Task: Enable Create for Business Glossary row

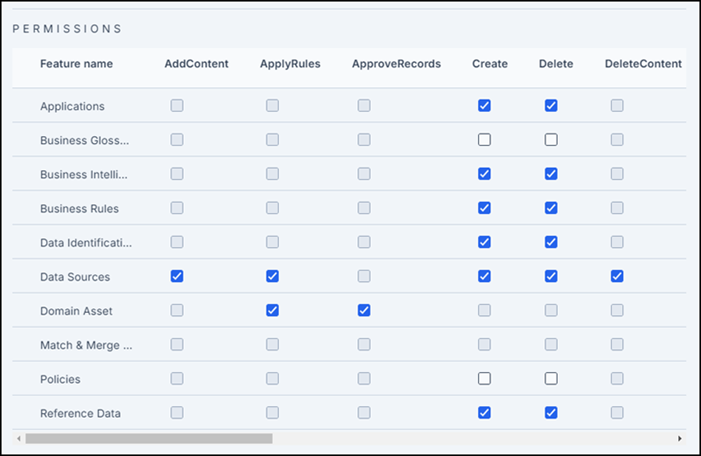Action: [484, 140]
